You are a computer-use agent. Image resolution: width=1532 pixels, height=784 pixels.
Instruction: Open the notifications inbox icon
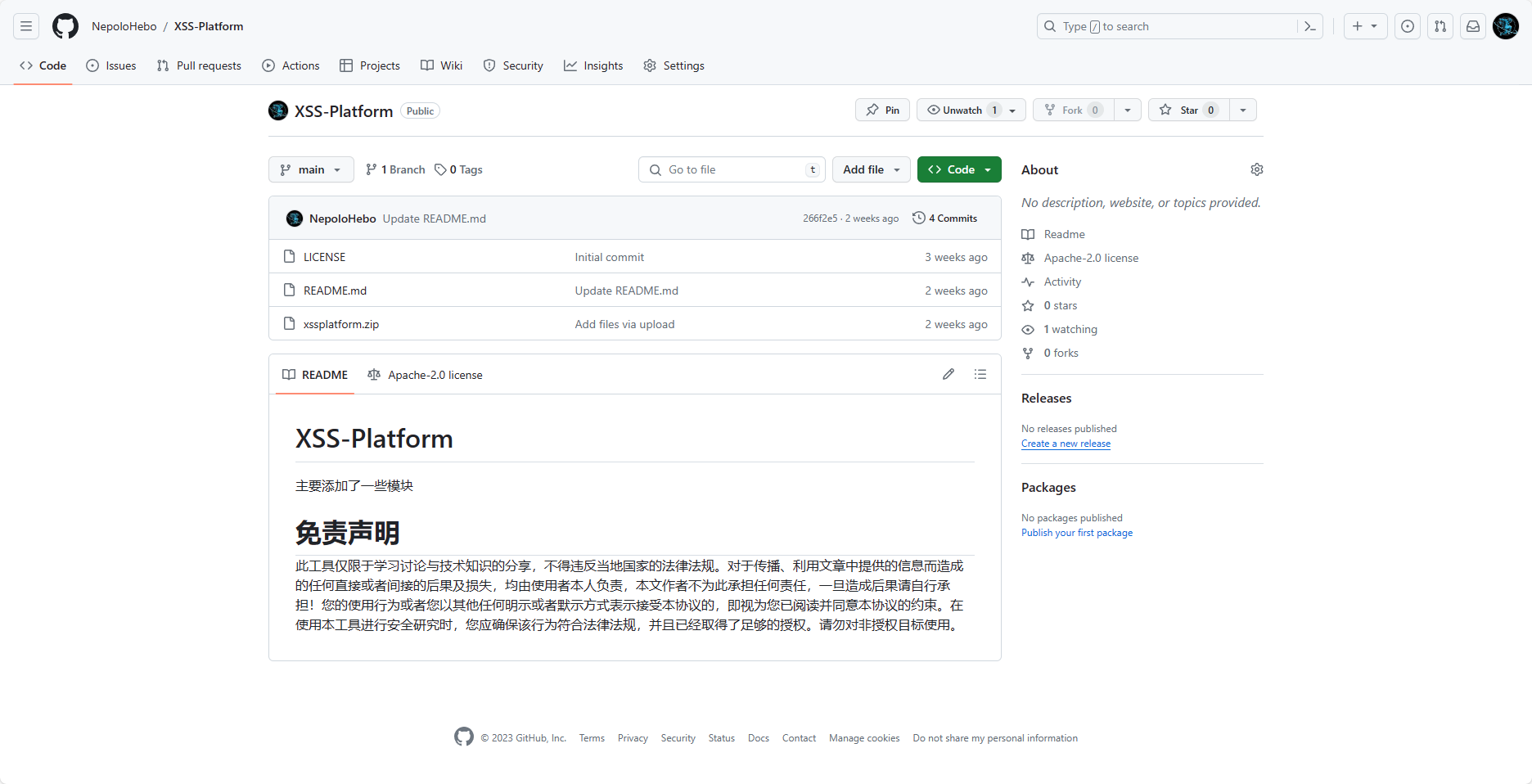click(1472, 26)
